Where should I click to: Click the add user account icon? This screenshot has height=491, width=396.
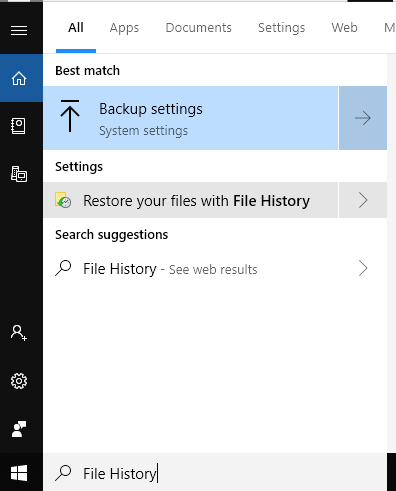[x=19, y=333]
